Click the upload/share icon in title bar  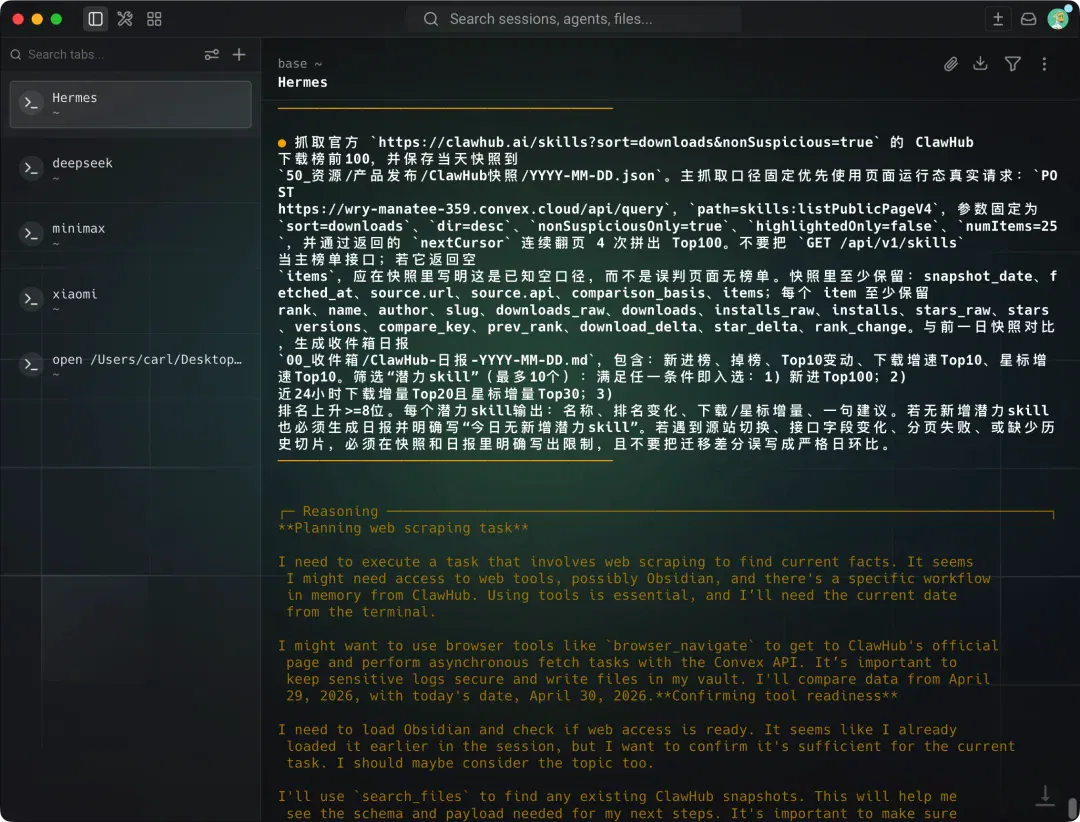[997, 19]
